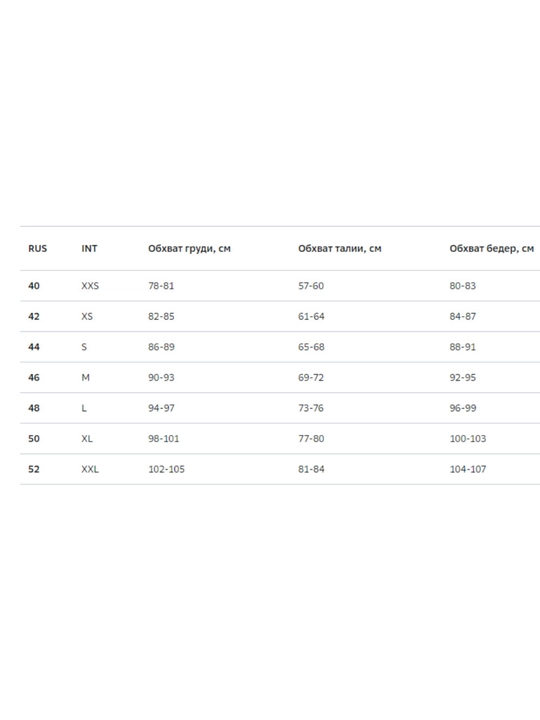
Task: Select chest measurement 102-105
Action: pyautogui.click(x=166, y=469)
